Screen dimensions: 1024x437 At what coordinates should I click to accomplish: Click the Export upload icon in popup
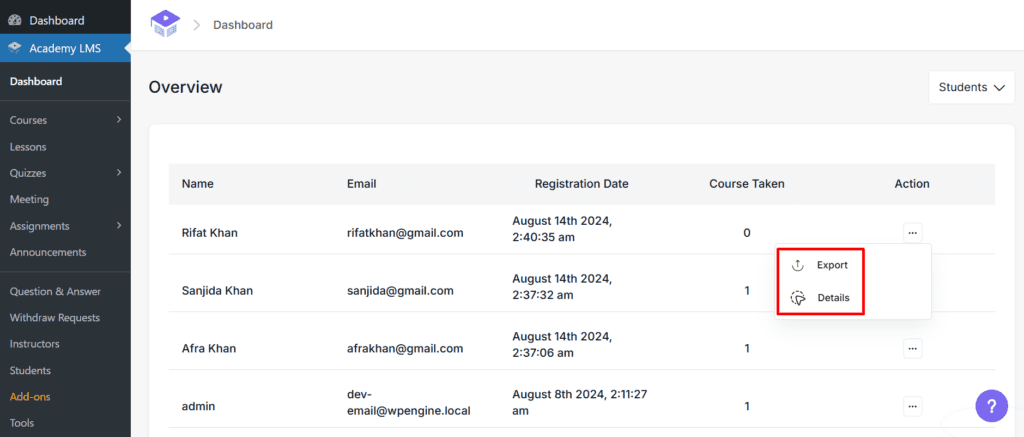click(797, 265)
